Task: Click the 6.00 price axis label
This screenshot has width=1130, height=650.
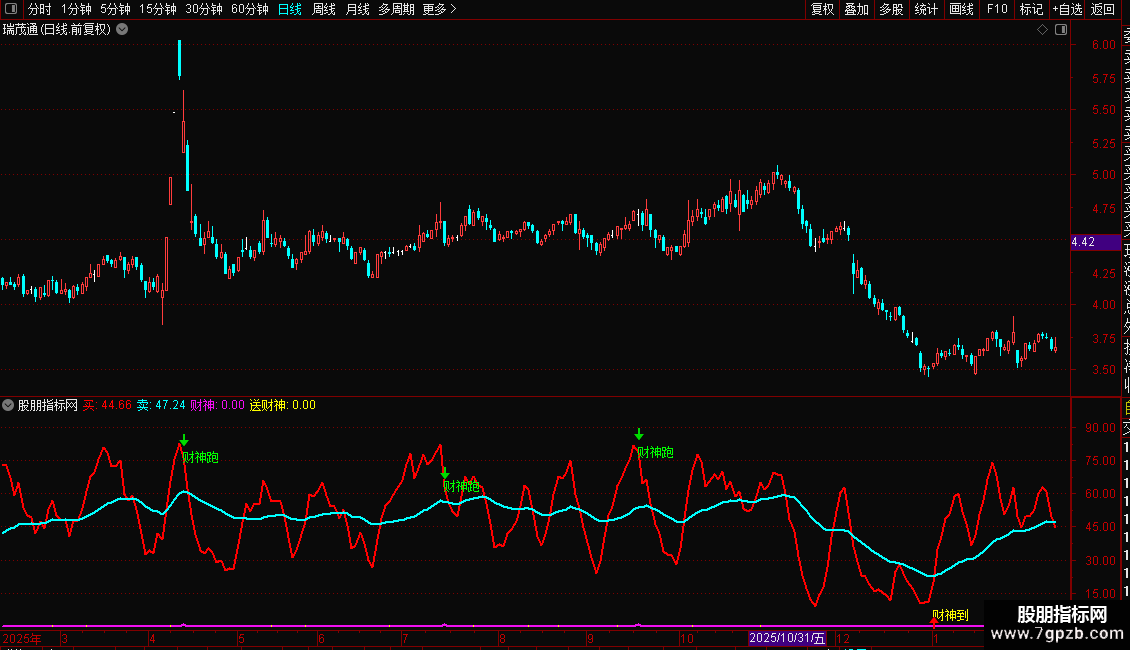Action: point(1103,45)
